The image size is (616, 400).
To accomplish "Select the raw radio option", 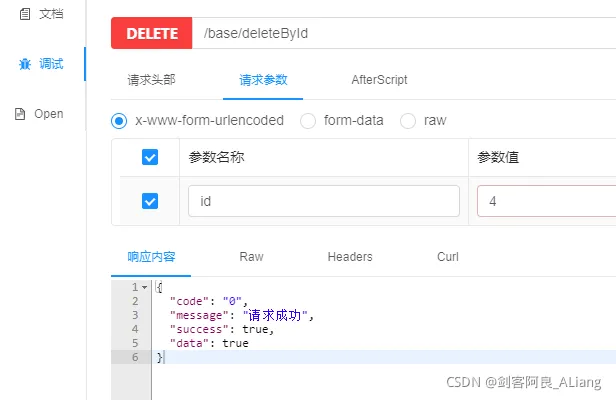I will pyautogui.click(x=408, y=121).
